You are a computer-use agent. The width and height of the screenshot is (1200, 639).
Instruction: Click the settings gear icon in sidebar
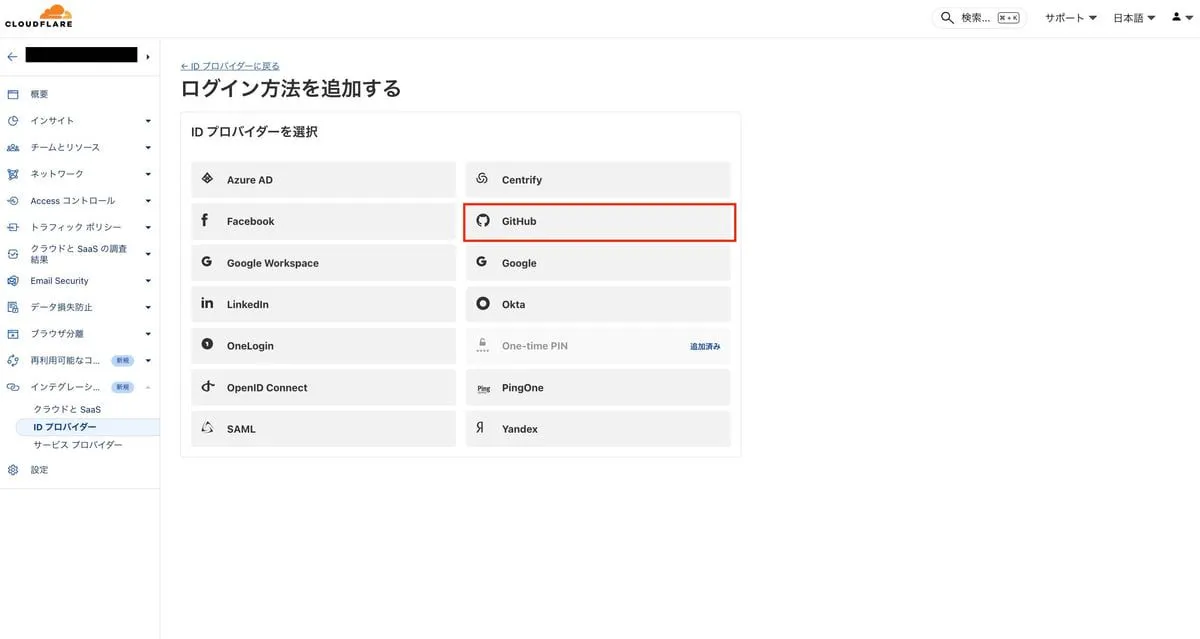(13, 470)
